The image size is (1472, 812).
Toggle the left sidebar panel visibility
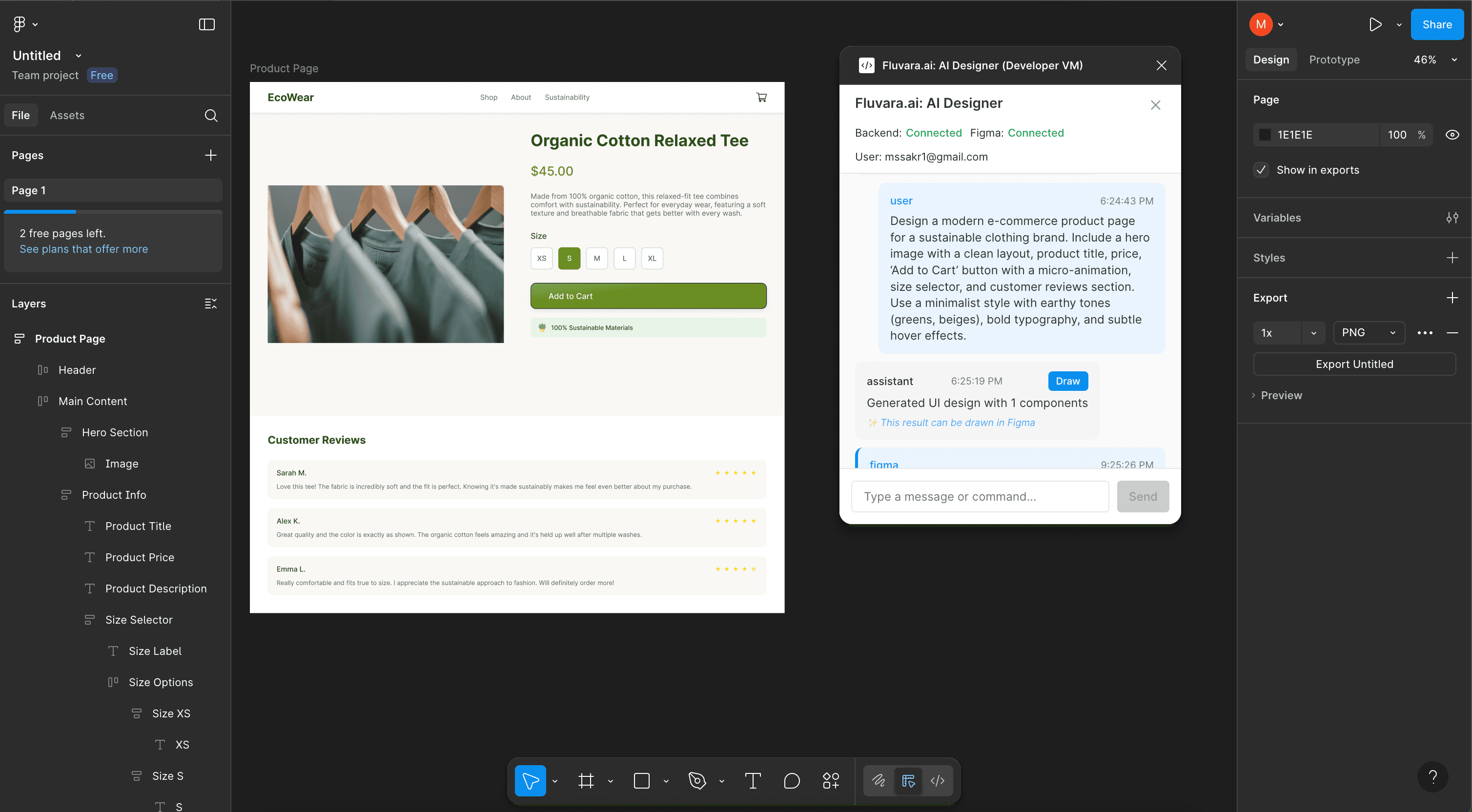click(x=206, y=24)
